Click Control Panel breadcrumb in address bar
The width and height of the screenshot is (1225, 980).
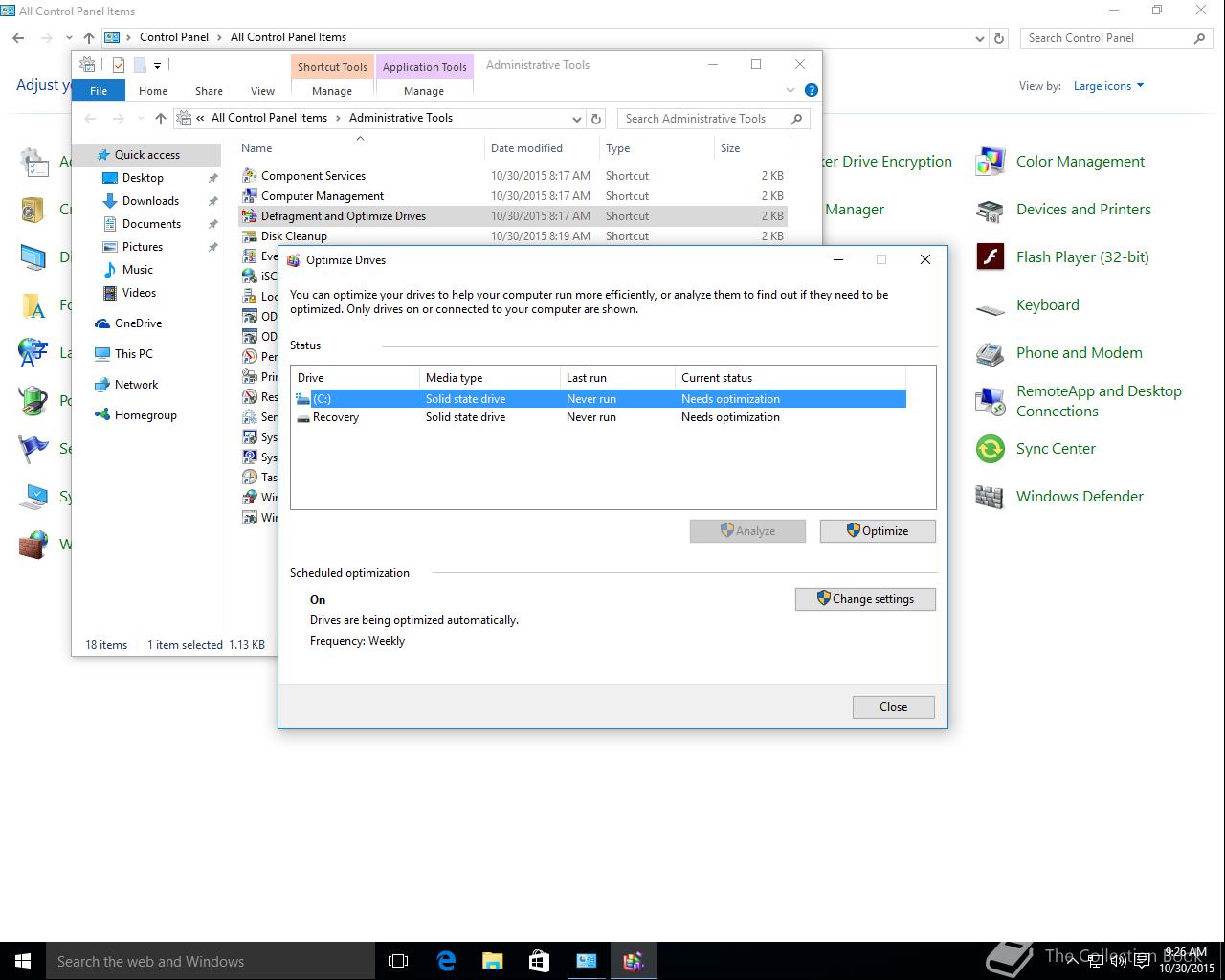174,37
